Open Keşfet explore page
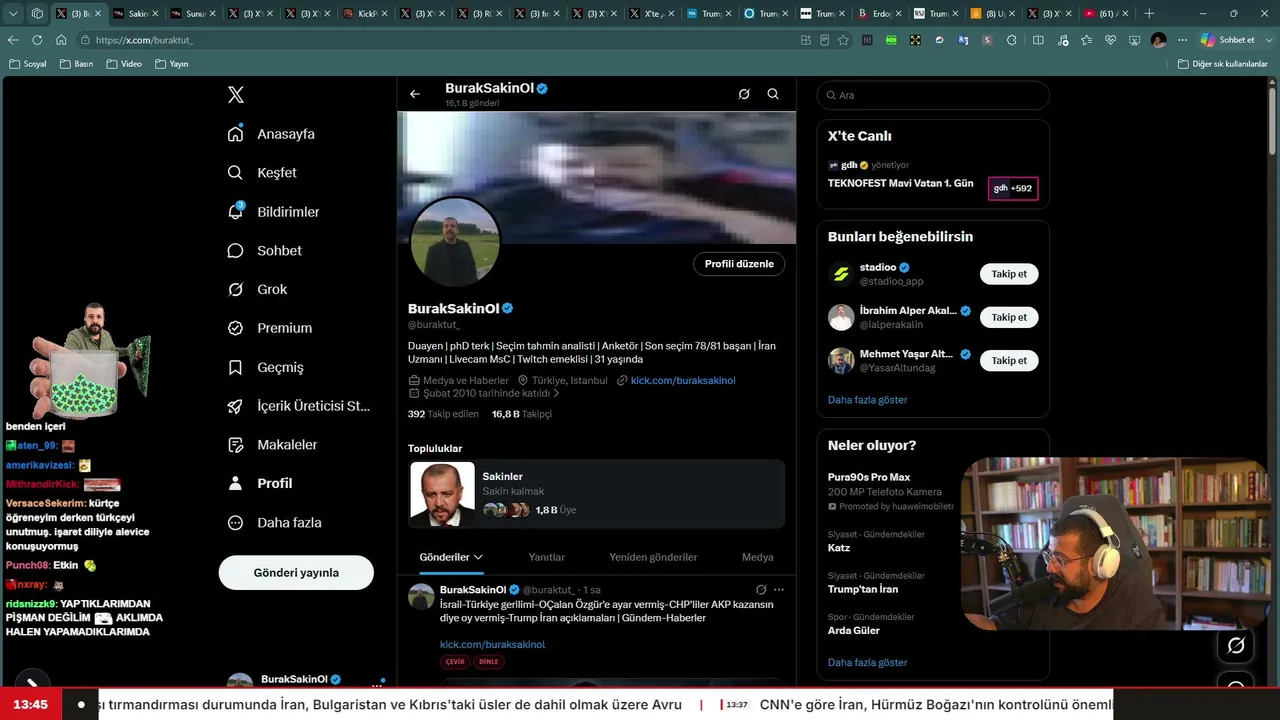The image size is (1280, 720). (x=262, y=173)
